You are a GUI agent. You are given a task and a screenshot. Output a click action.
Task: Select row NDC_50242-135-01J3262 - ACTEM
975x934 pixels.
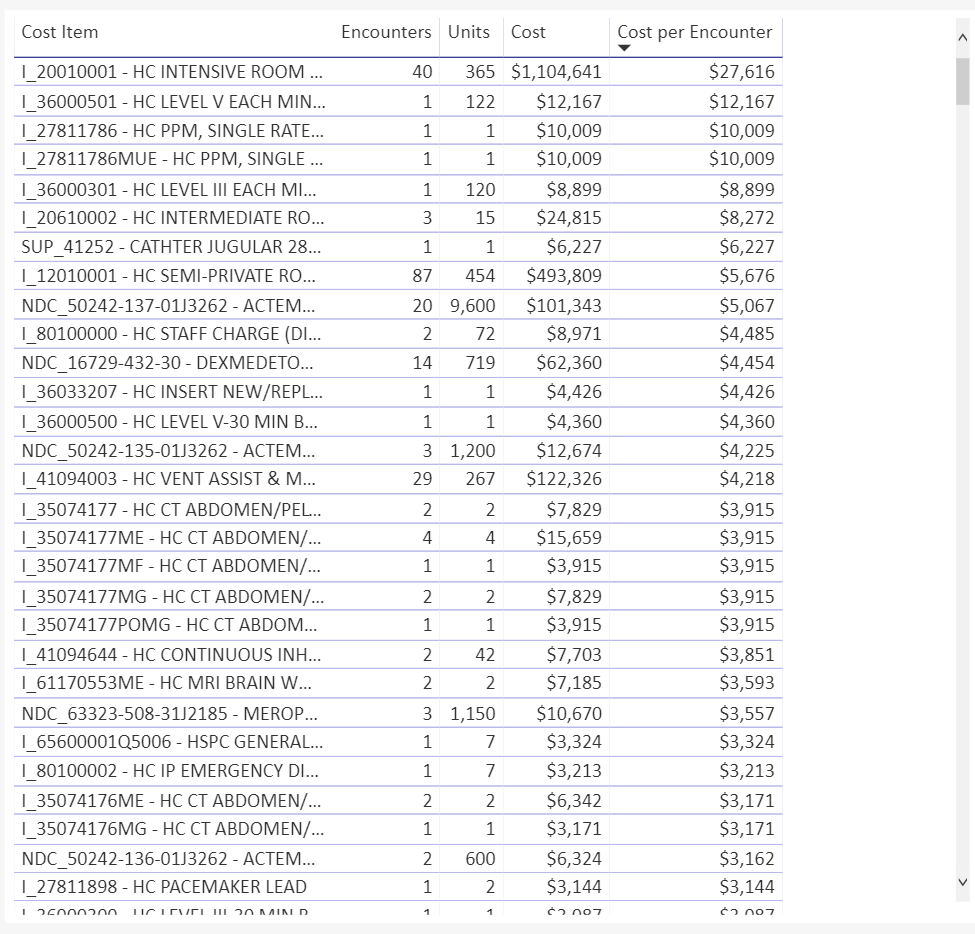pos(398,450)
